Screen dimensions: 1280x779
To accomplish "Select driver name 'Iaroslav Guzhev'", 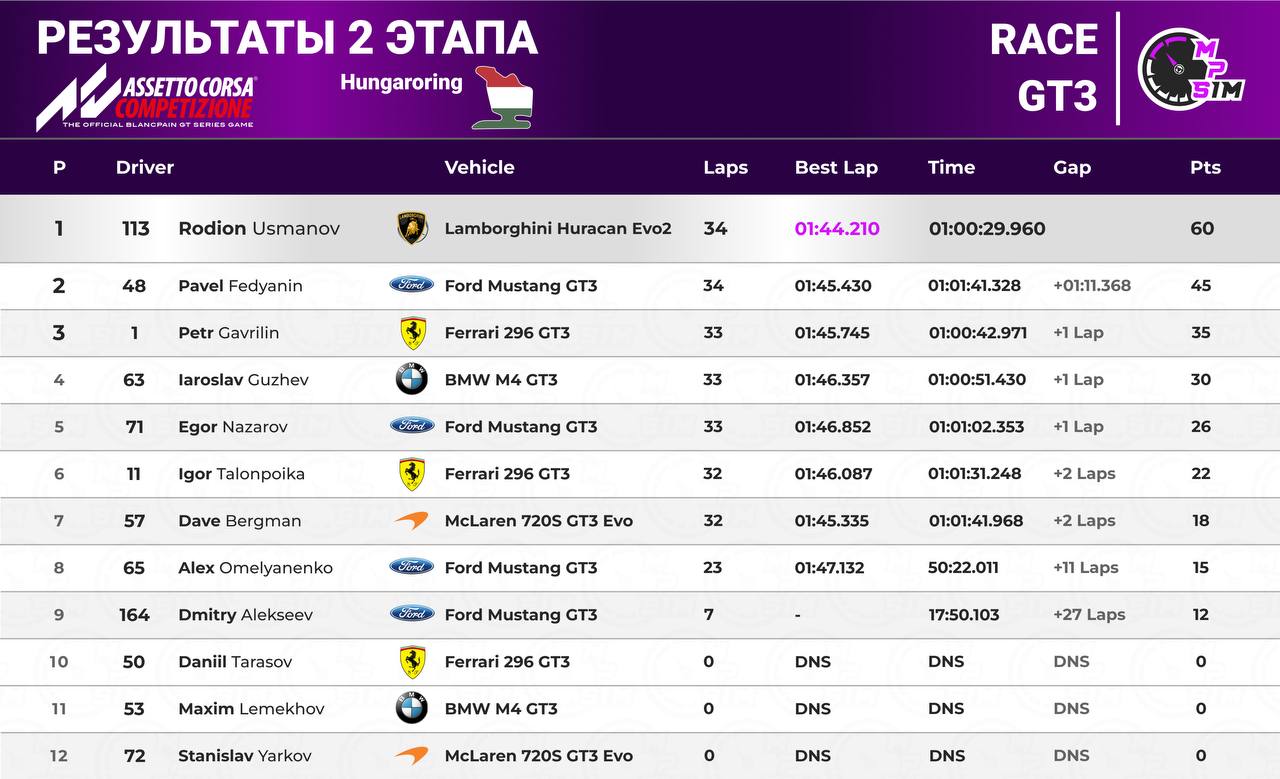I will coord(243,380).
